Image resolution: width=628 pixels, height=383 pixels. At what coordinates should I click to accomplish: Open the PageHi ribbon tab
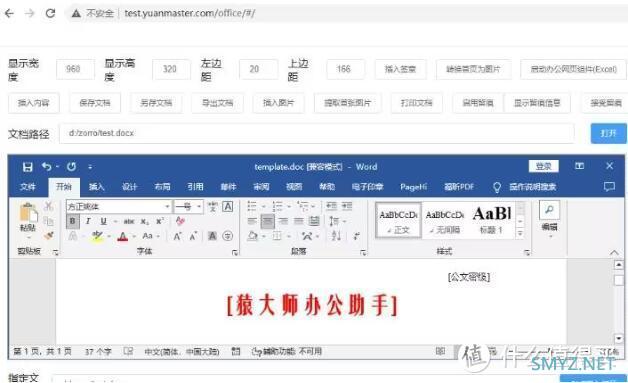click(413, 187)
